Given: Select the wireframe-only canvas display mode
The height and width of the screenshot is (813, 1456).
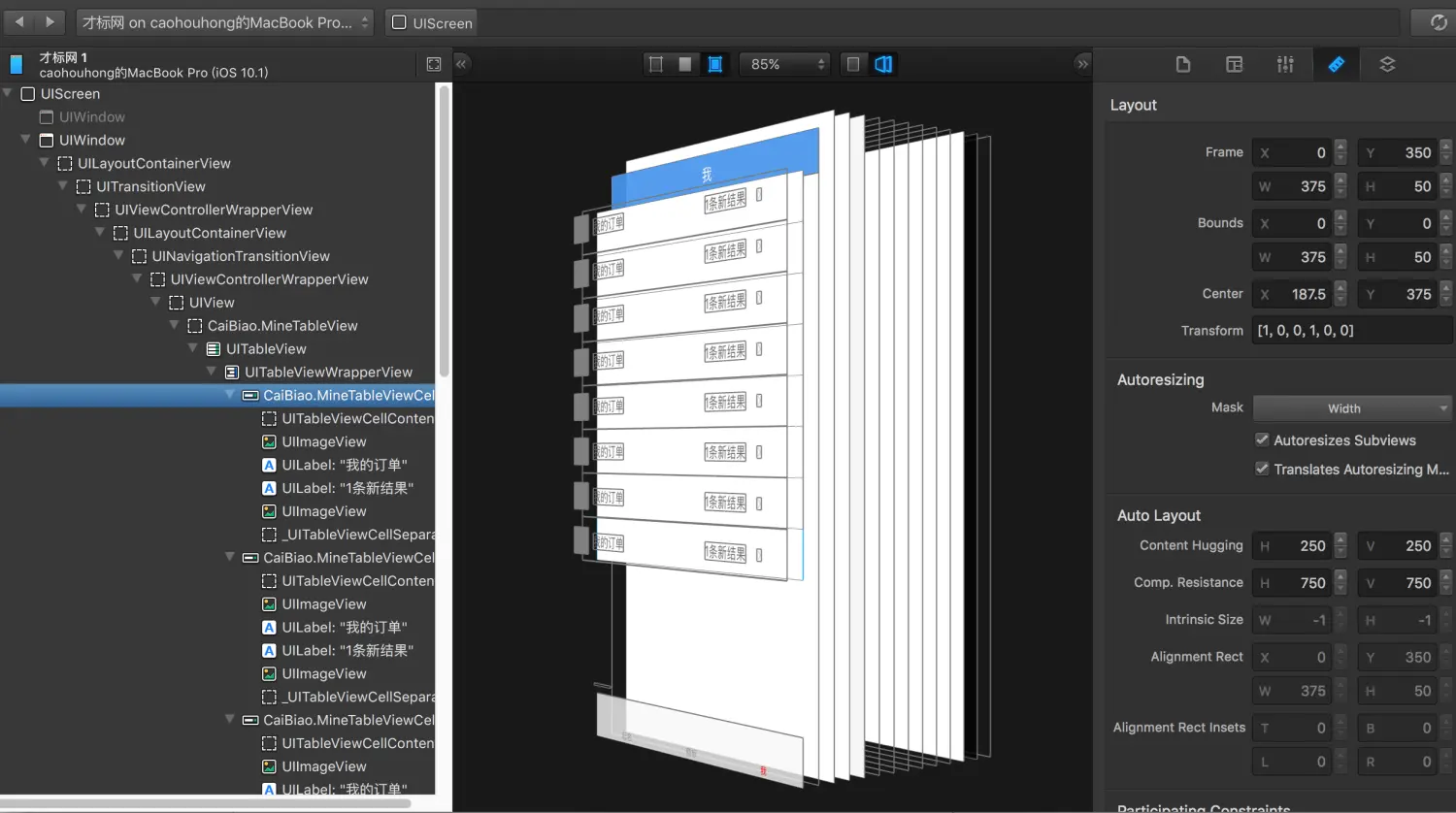Looking at the screenshot, I should point(656,64).
